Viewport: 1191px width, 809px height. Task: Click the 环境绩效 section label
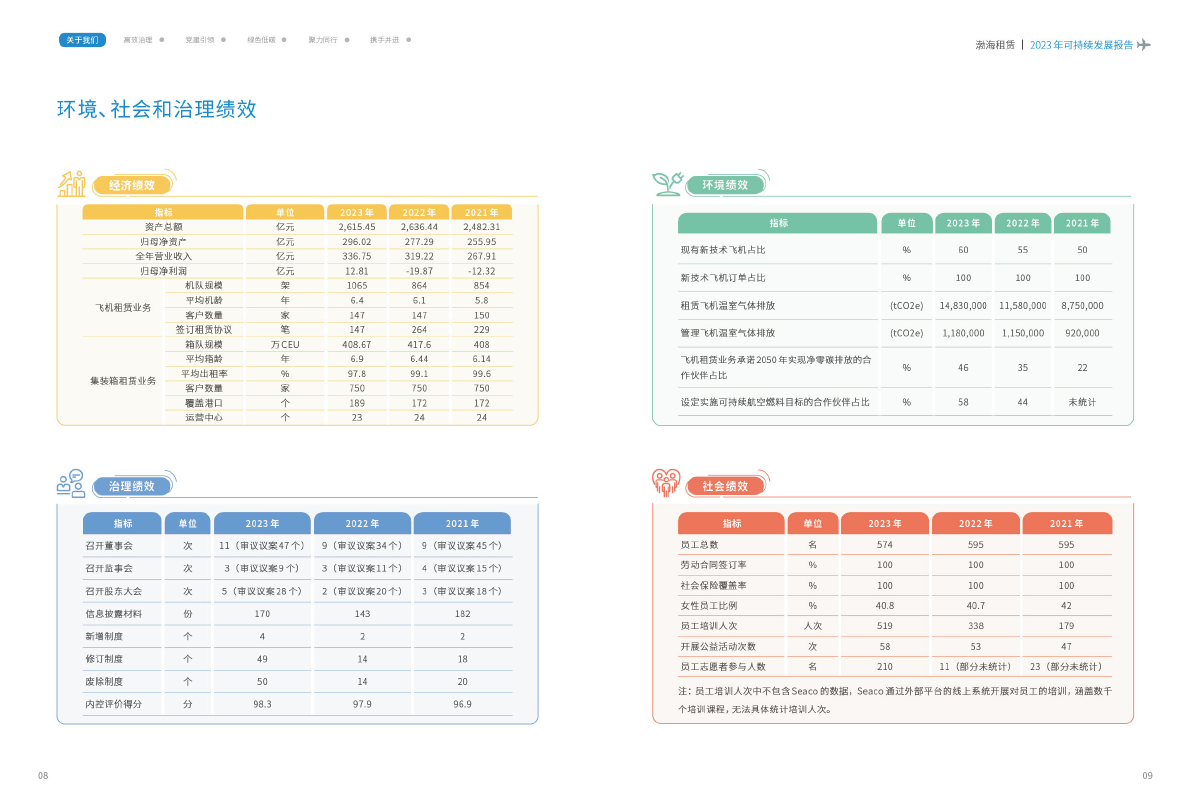coord(725,185)
